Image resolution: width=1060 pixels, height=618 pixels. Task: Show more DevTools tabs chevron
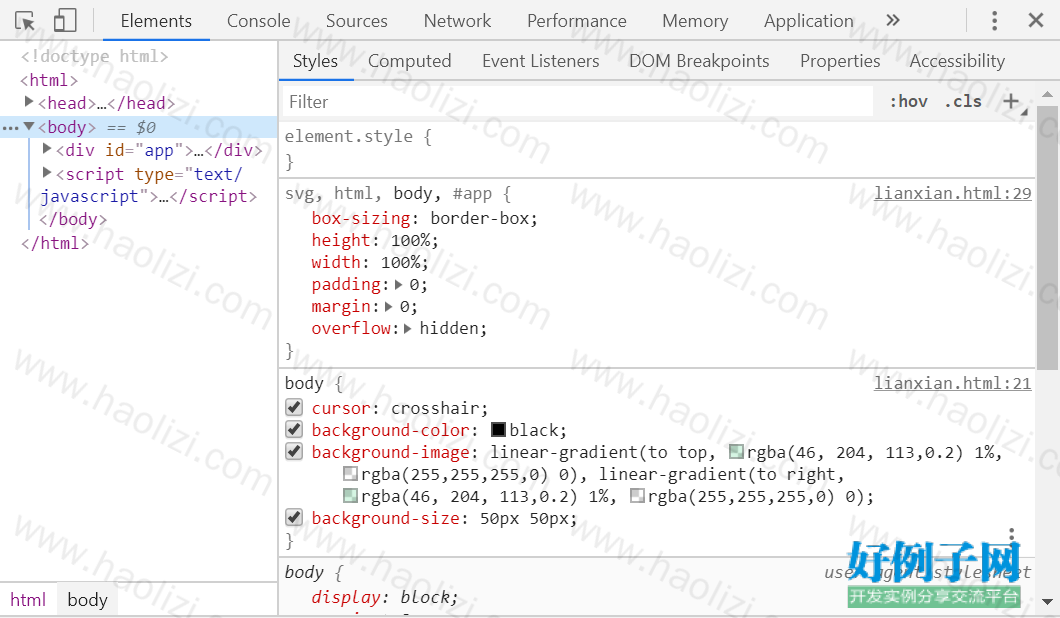coord(893,20)
